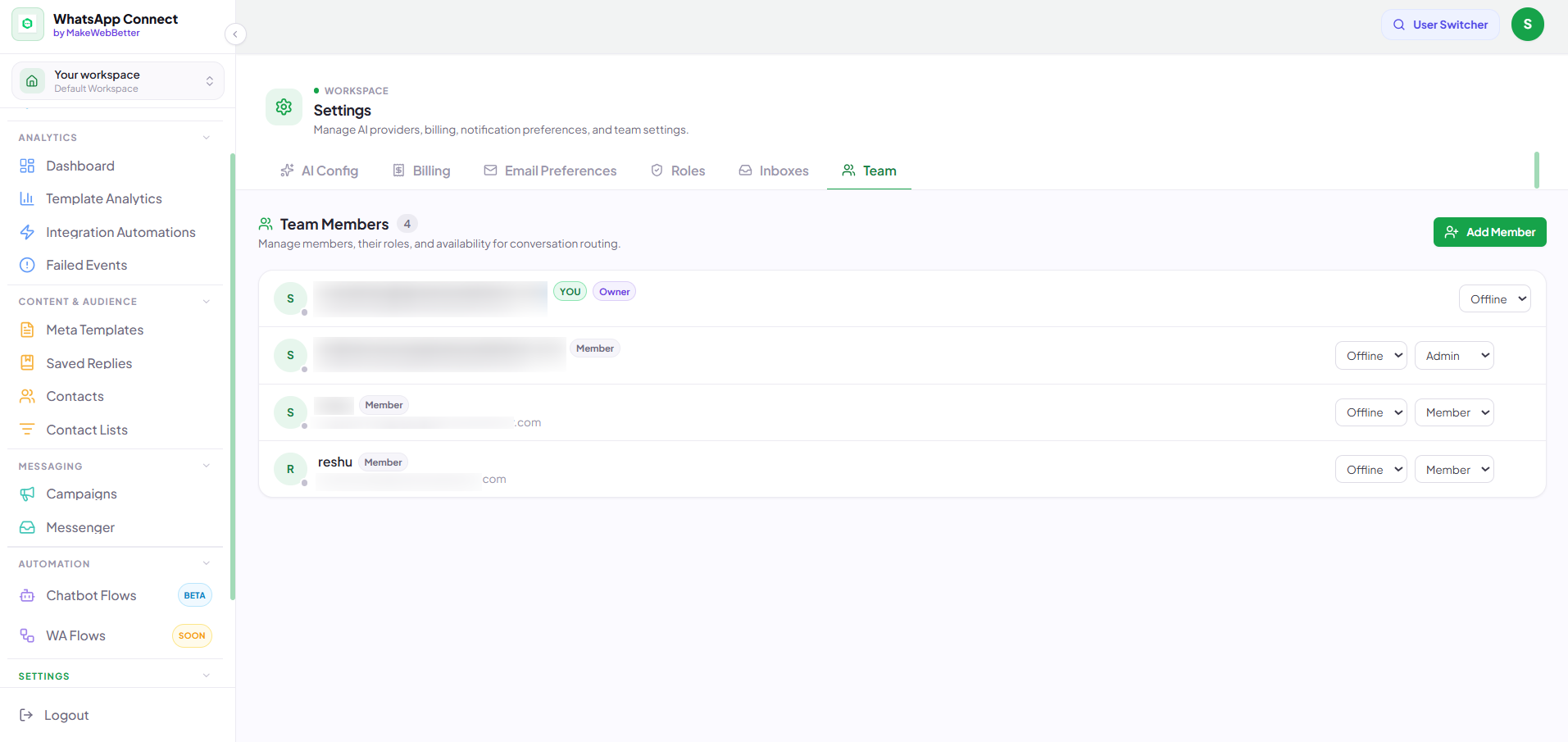This screenshot has height=742, width=1568.
Task: Open the Dashboard icon in sidebar
Action: pyautogui.click(x=27, y=166)
